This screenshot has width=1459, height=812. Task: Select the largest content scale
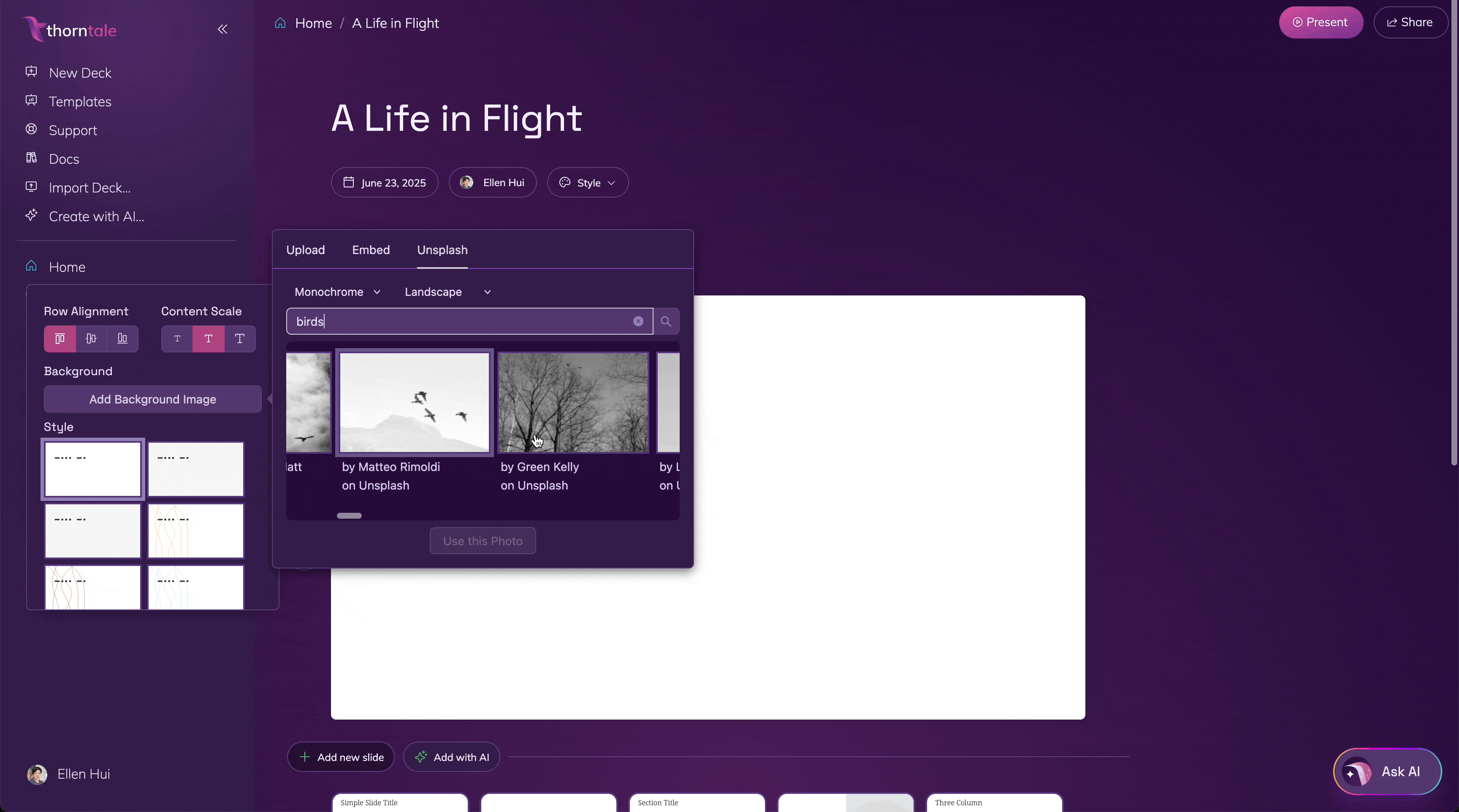[x=240, y=338]
